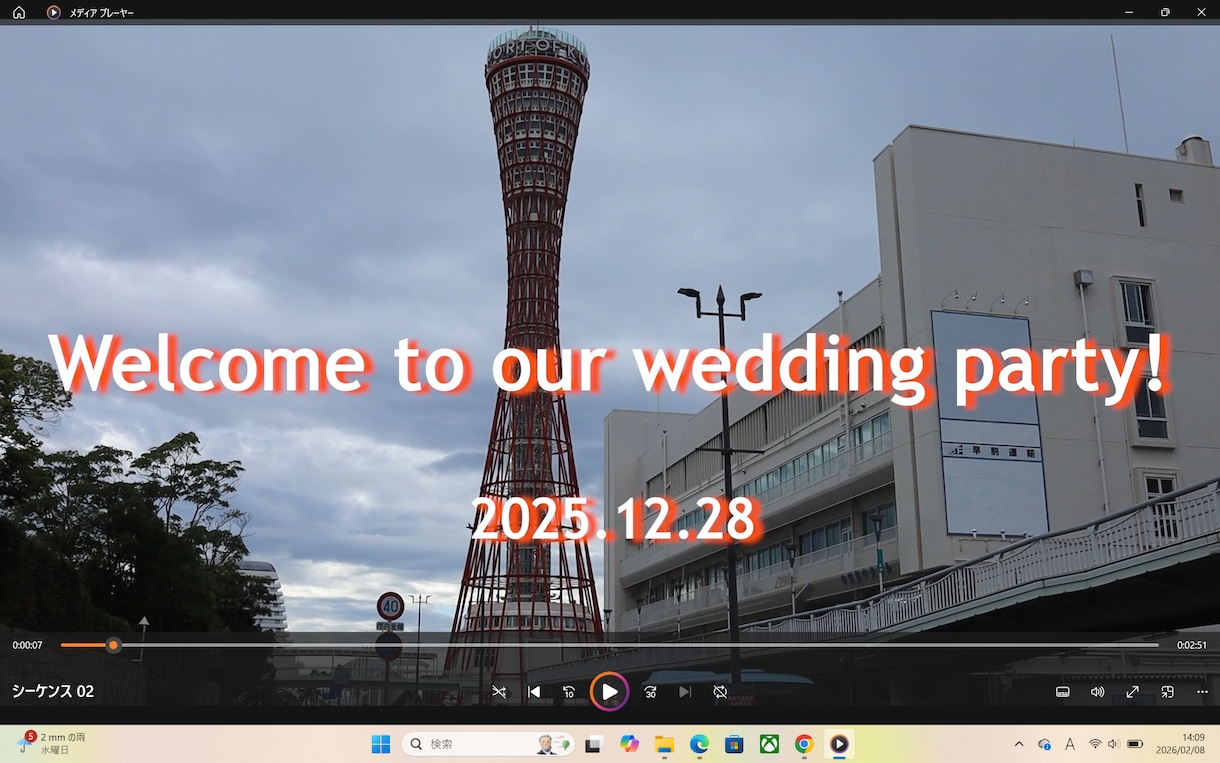Skip forward 30 seconds
The image size is (1220, 763).
651,692
